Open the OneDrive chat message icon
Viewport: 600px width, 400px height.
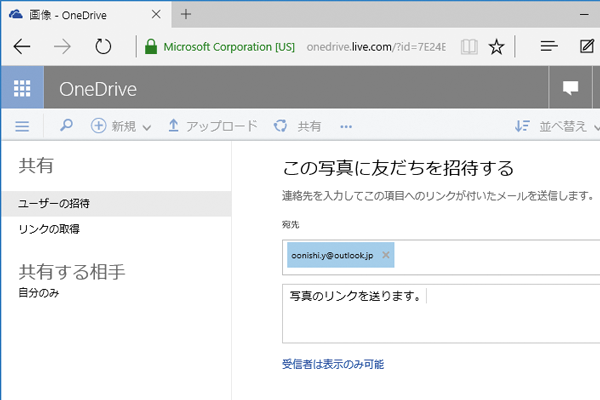[x=570, y=88]
